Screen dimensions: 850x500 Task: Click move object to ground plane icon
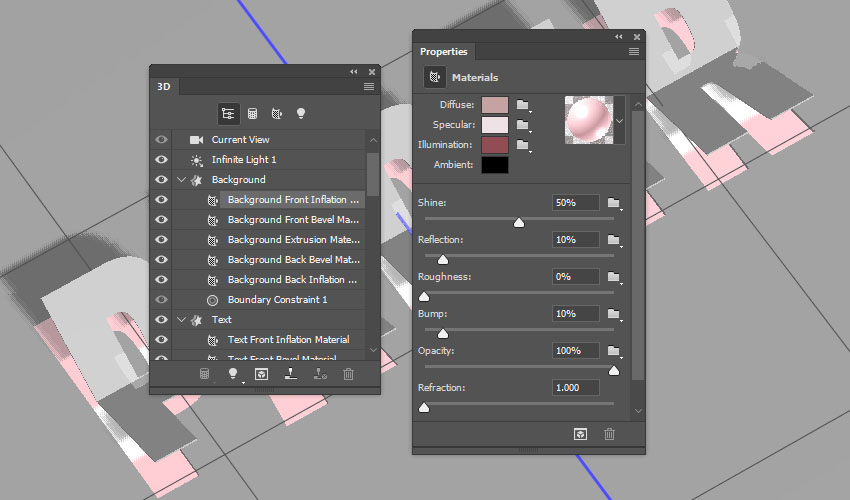(291, 374)
